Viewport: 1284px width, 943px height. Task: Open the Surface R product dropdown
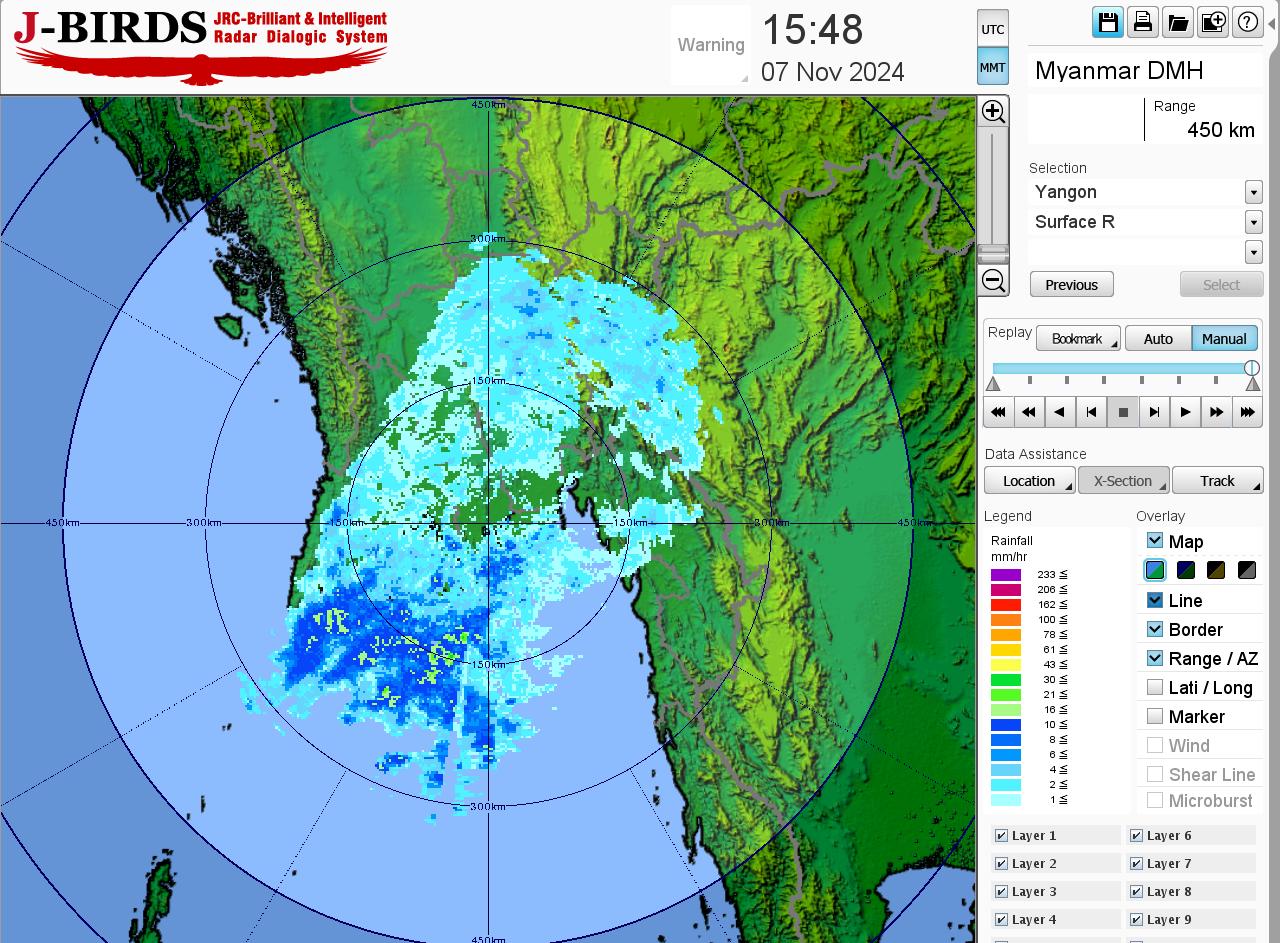[1253, 222]
